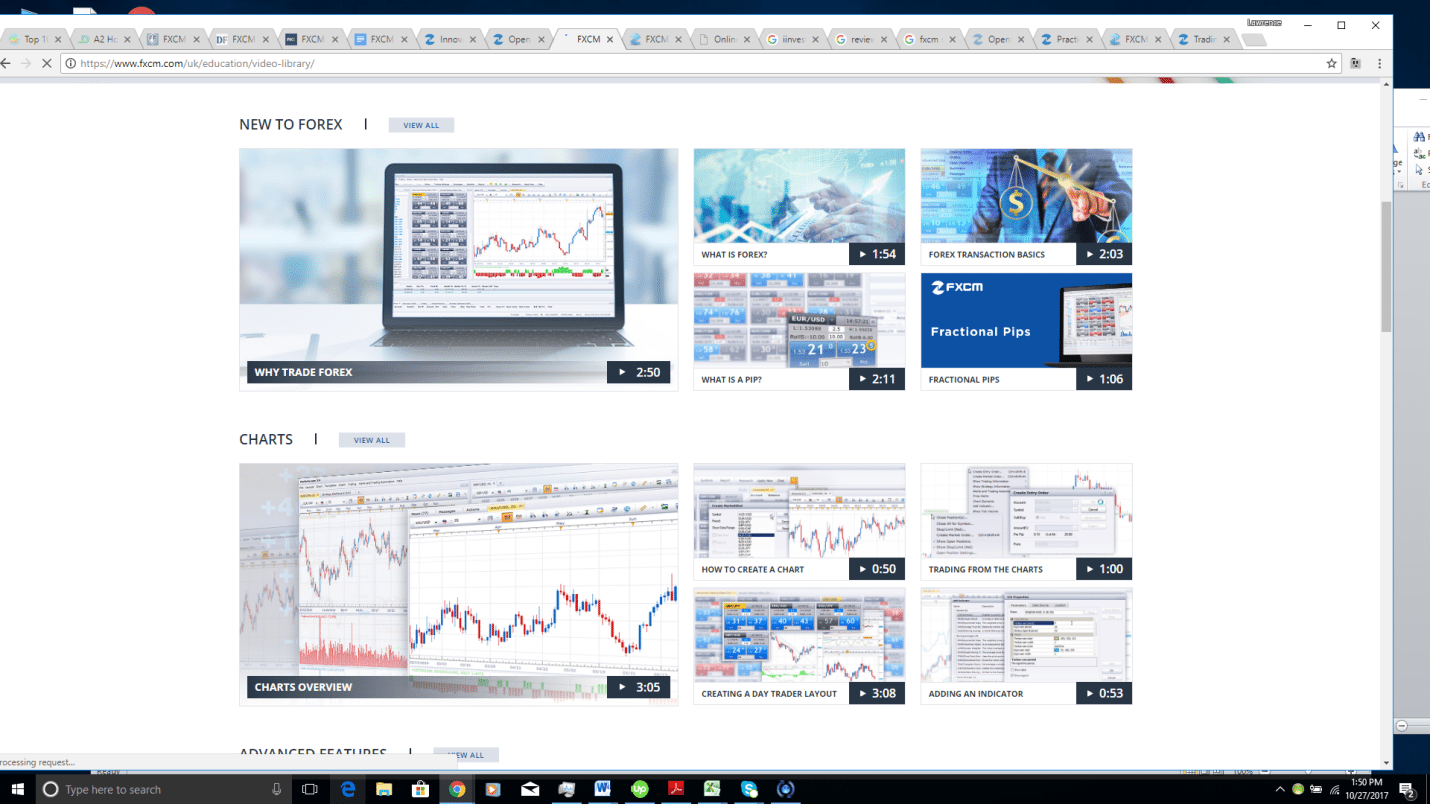
Task: Open the Forex Transaction Basics thumbnail image
Action: point(1026,196)
